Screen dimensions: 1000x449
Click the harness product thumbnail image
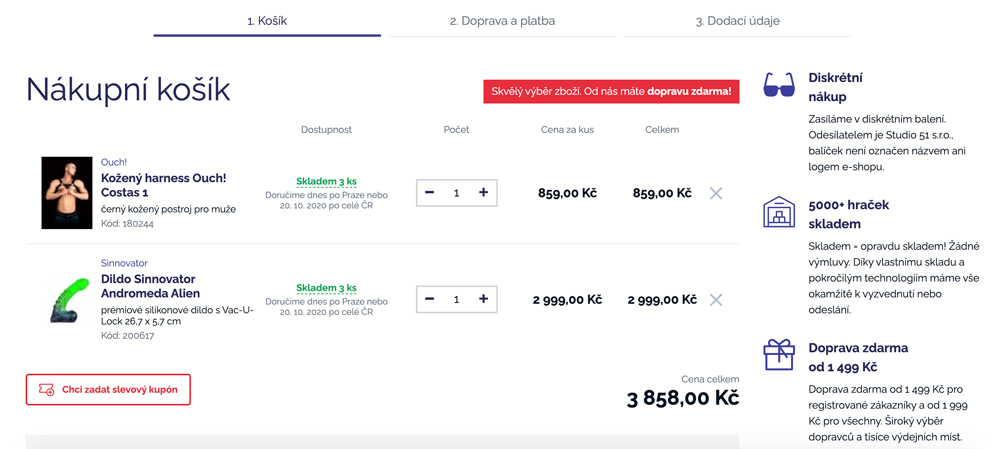67,193
